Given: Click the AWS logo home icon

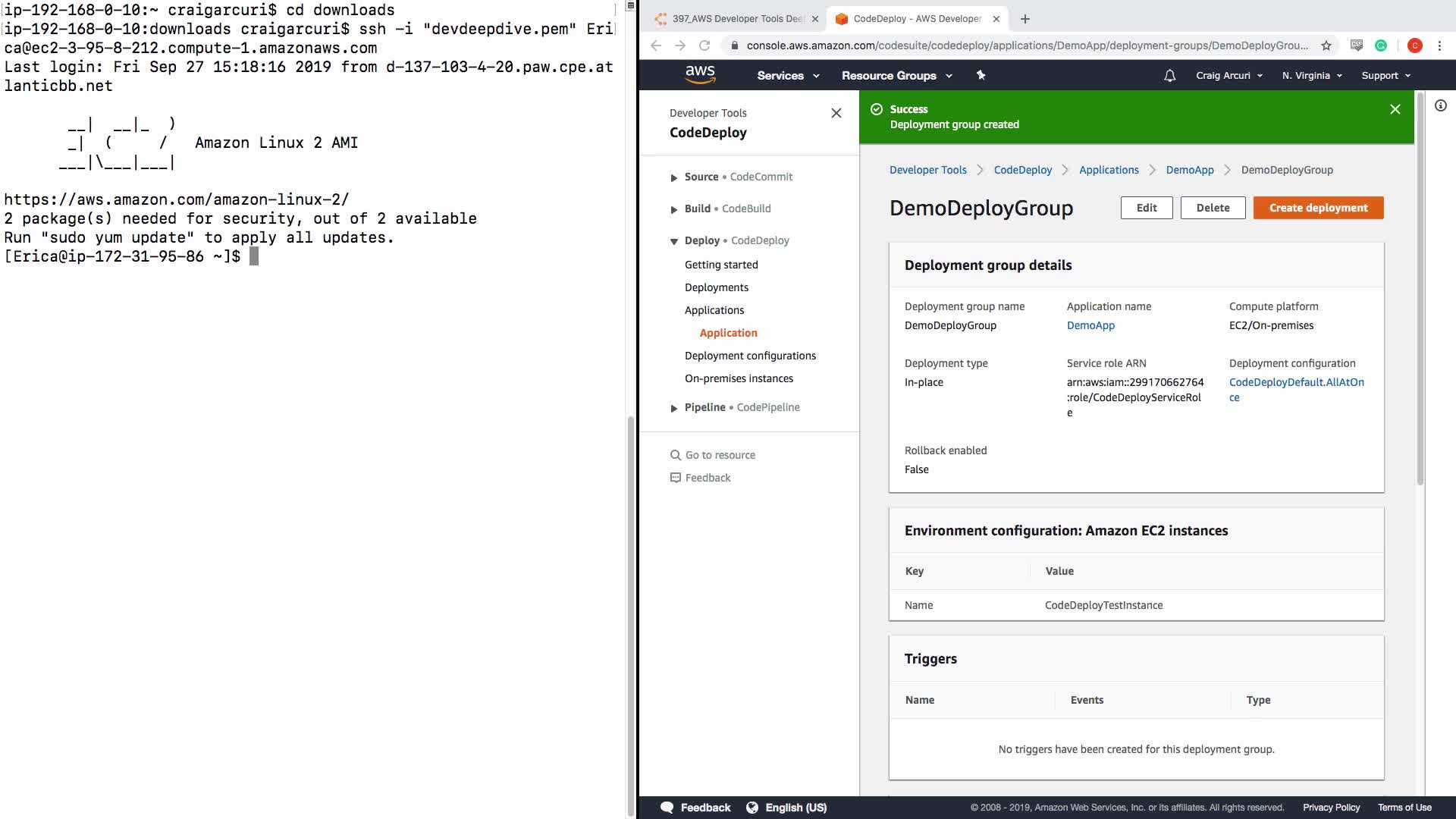Looking at the screenshot, I should [x=699, y=74].
